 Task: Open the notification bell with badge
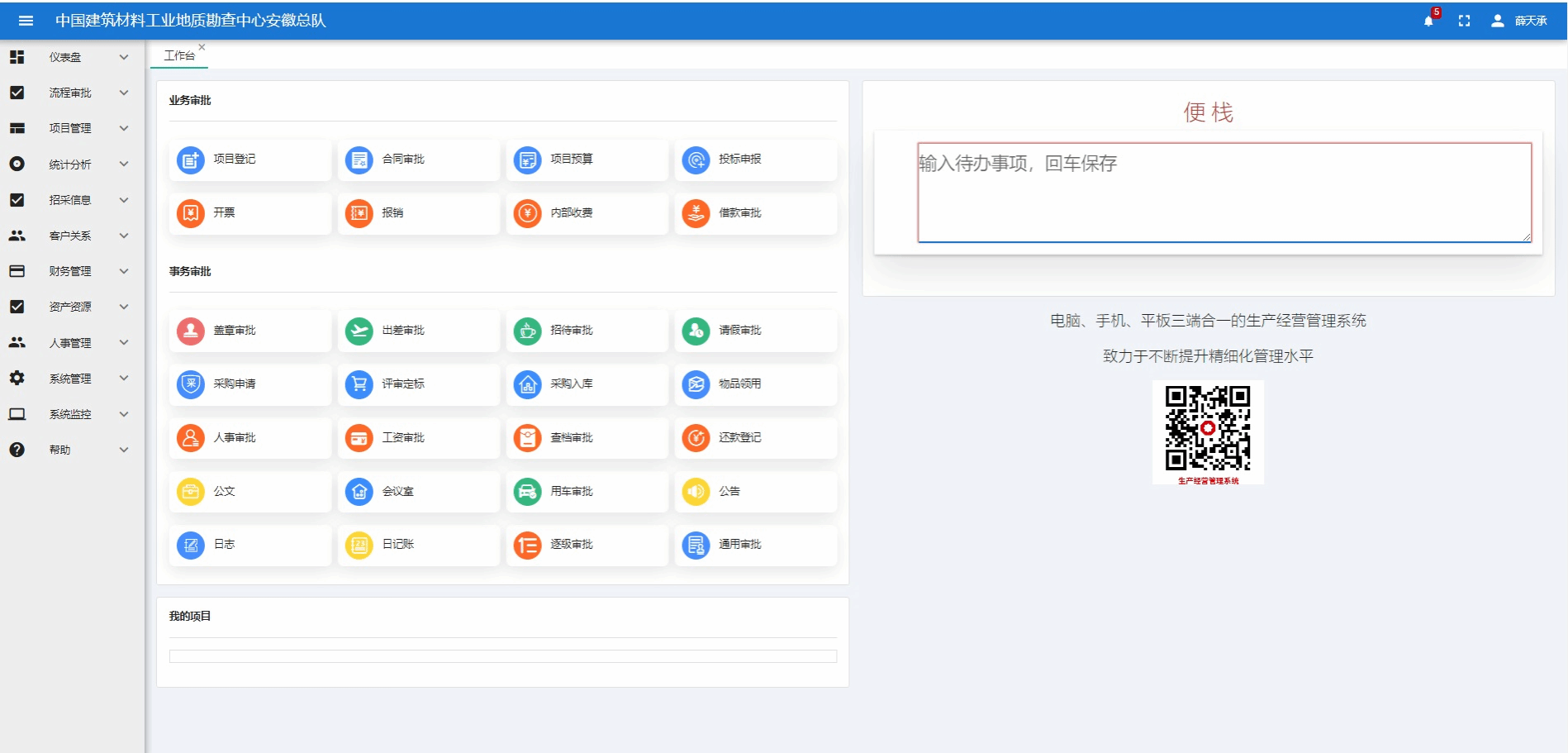pyautogui.click(x=1428, y=21)
